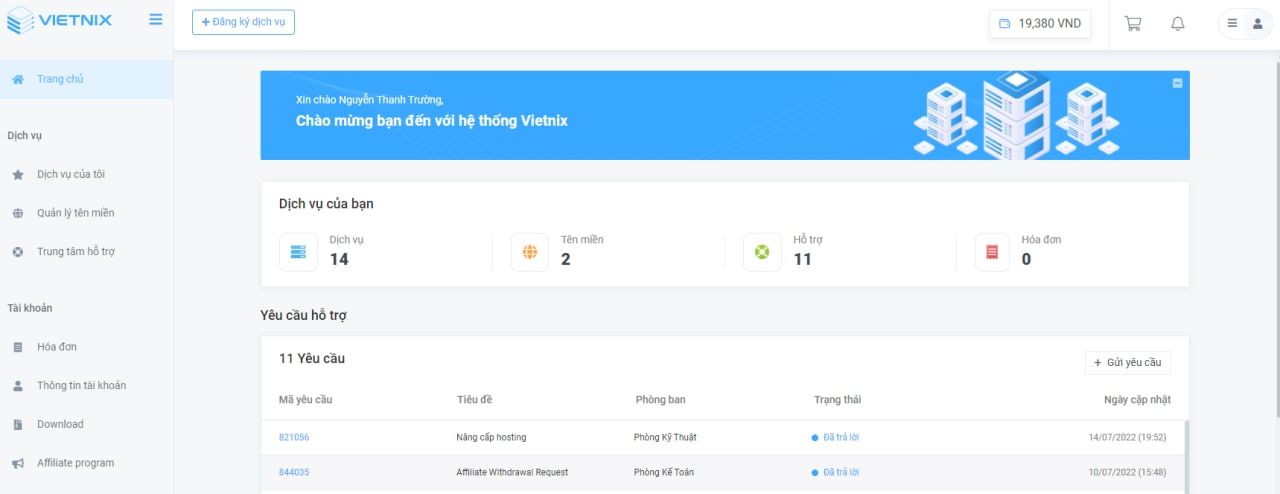This screenshot has height=494, width=1280.
Task: Click the Gửi yêu cầu button
Action: click(x=1128, y=363)
